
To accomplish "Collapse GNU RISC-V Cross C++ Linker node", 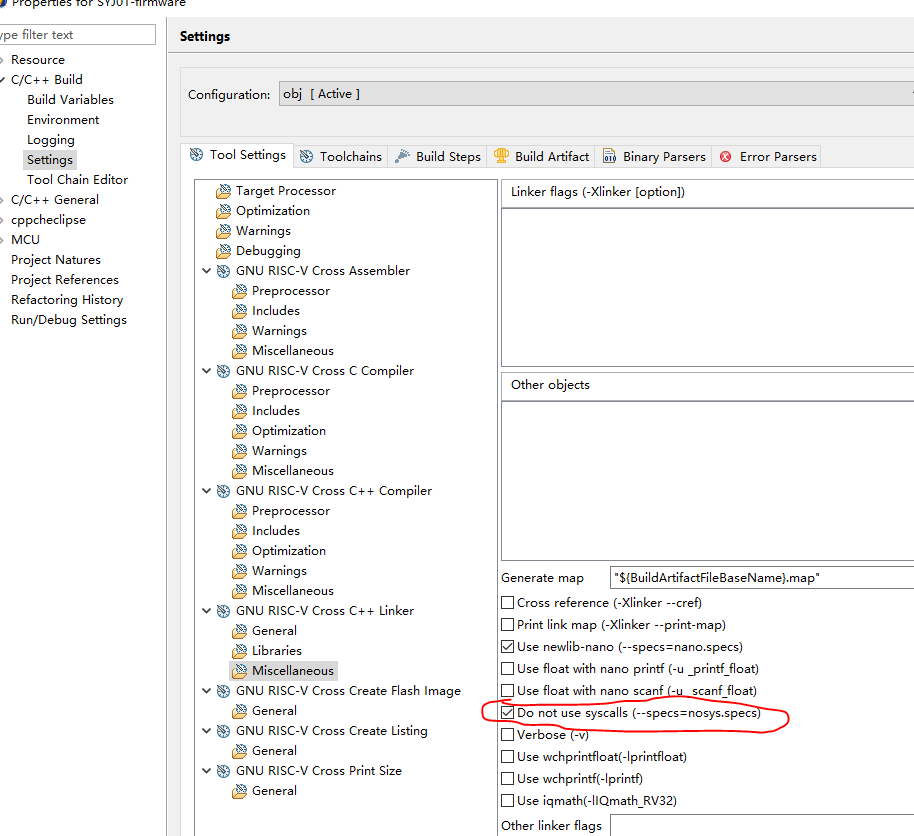I will pyautogui.click(x=206, y=611).
